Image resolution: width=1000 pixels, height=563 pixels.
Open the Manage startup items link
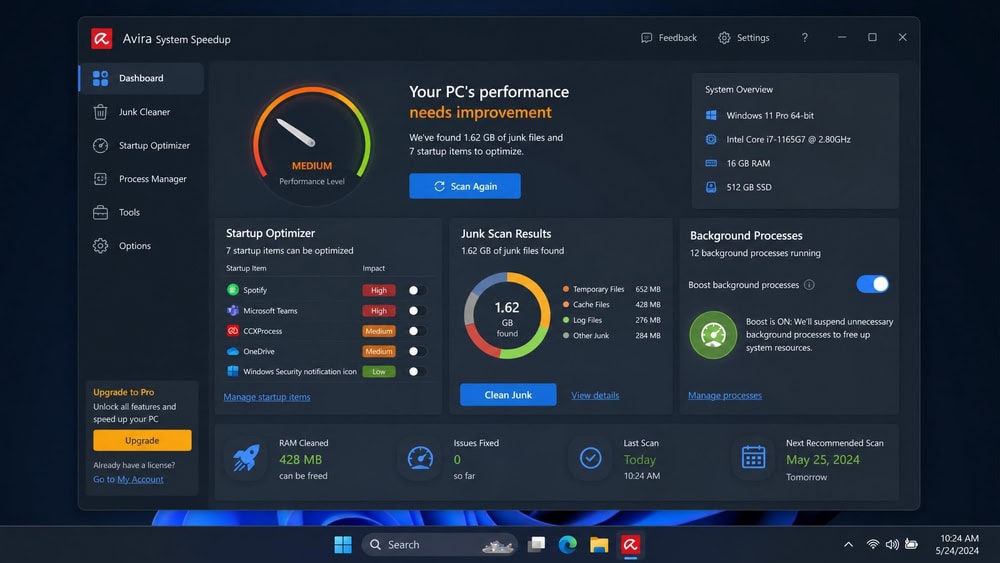point(267,397)
